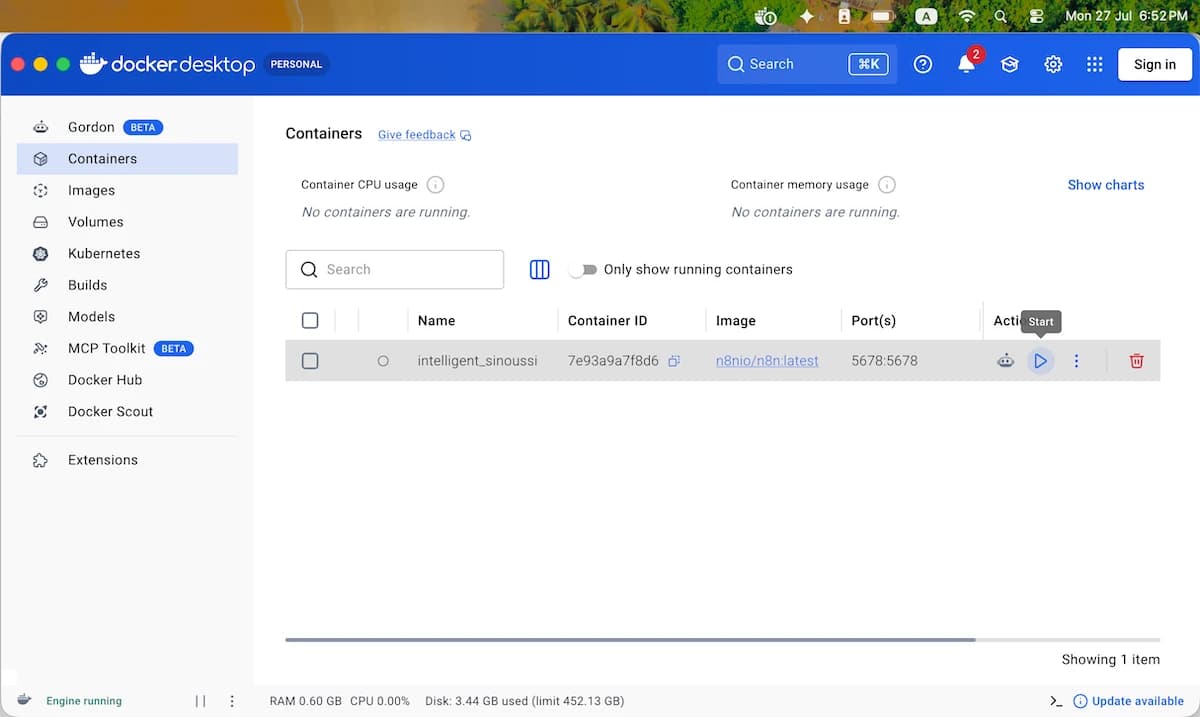
Task: Delete the intelligent_sinoussi container
Action: coord(1136,361)
